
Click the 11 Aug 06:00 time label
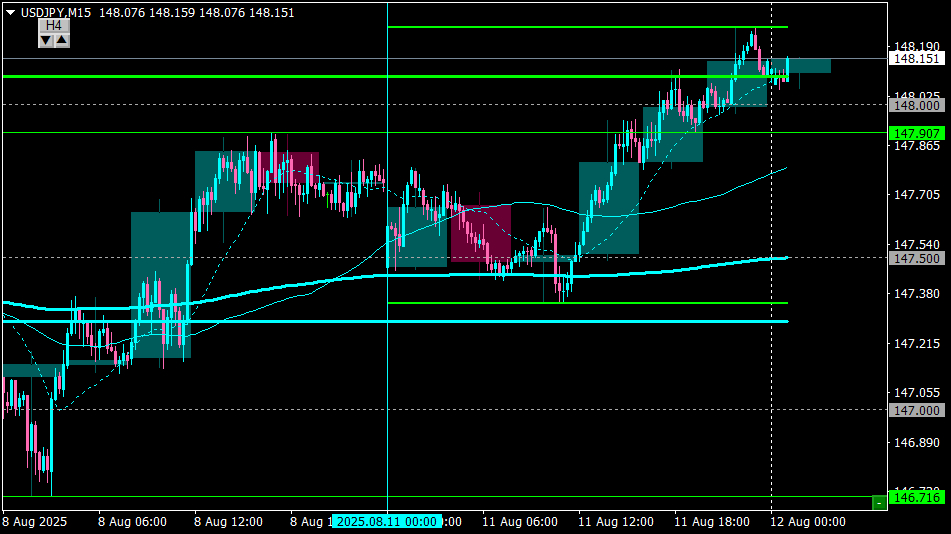tap(520, 522)
